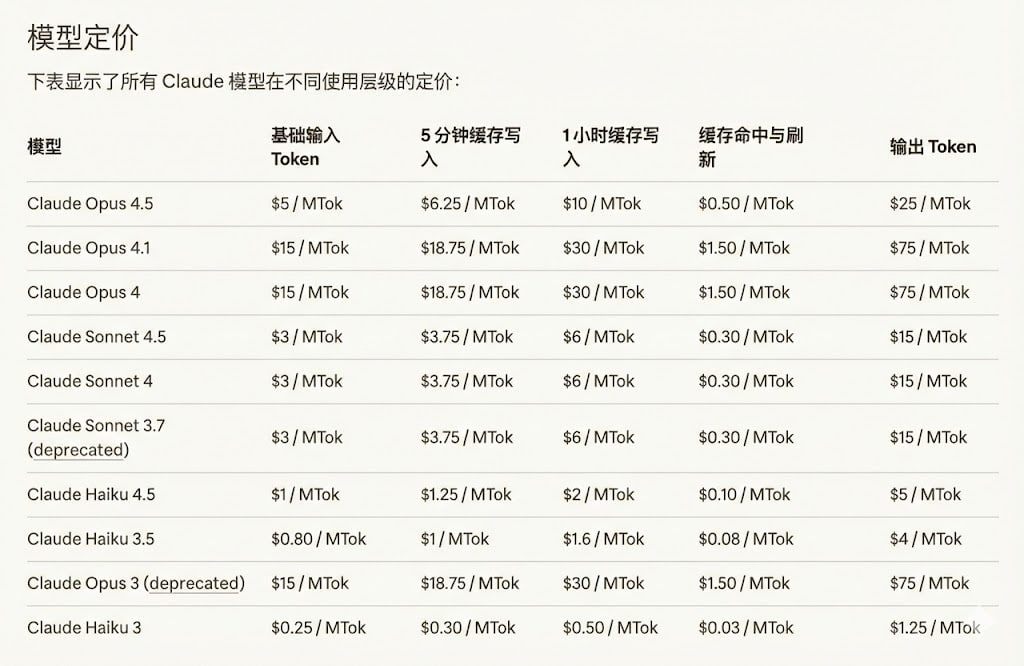Select the 基础输入 Token column header
Viewport: 1024px width, 666px height.
[x=306, y=146]
